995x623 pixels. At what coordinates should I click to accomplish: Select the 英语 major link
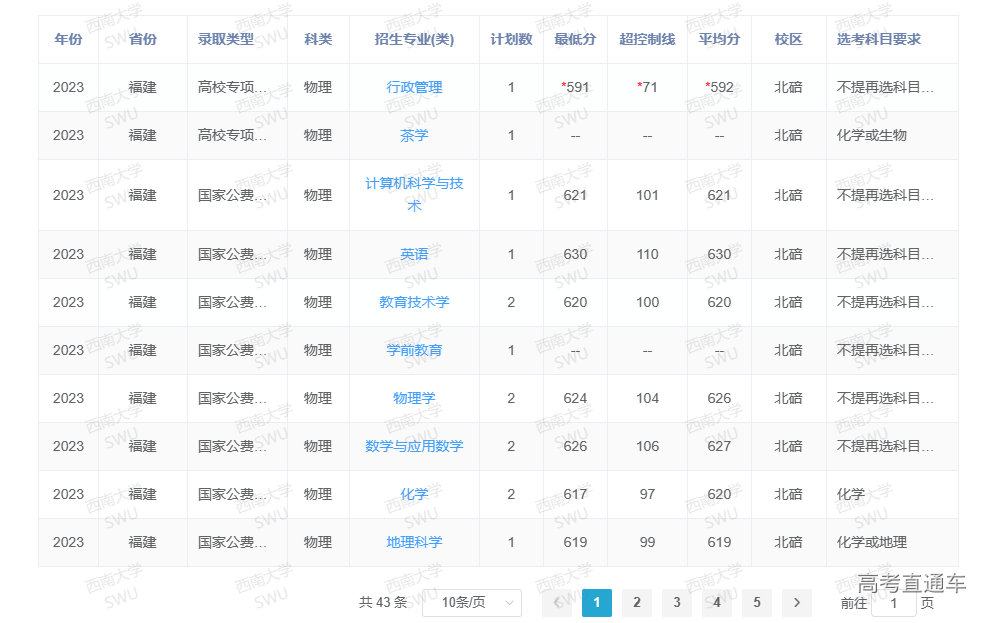click(x=414, y=254)
